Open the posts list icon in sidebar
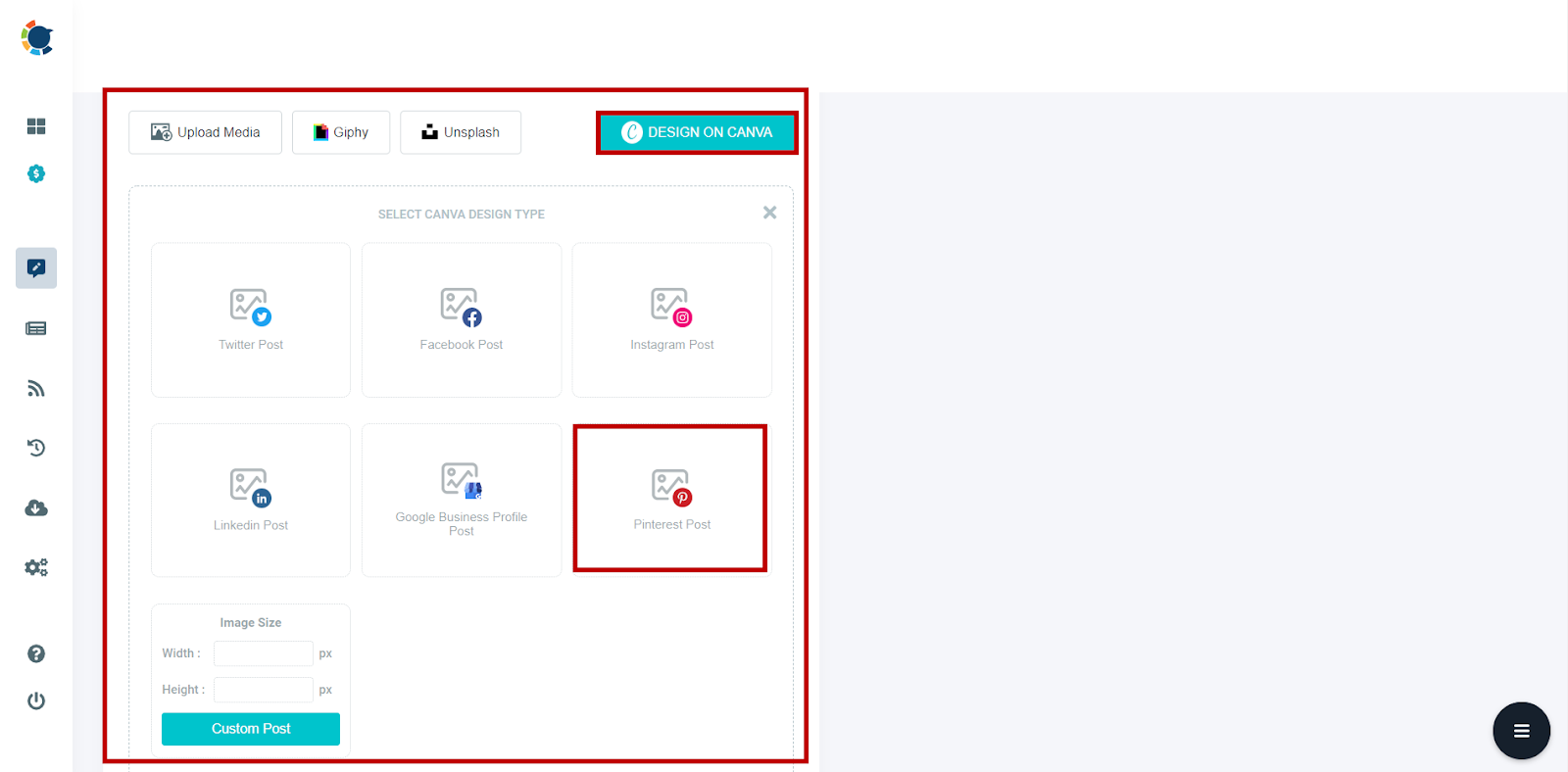The width and height of the screenshot is (1568, 772). (x=36, y=328)
